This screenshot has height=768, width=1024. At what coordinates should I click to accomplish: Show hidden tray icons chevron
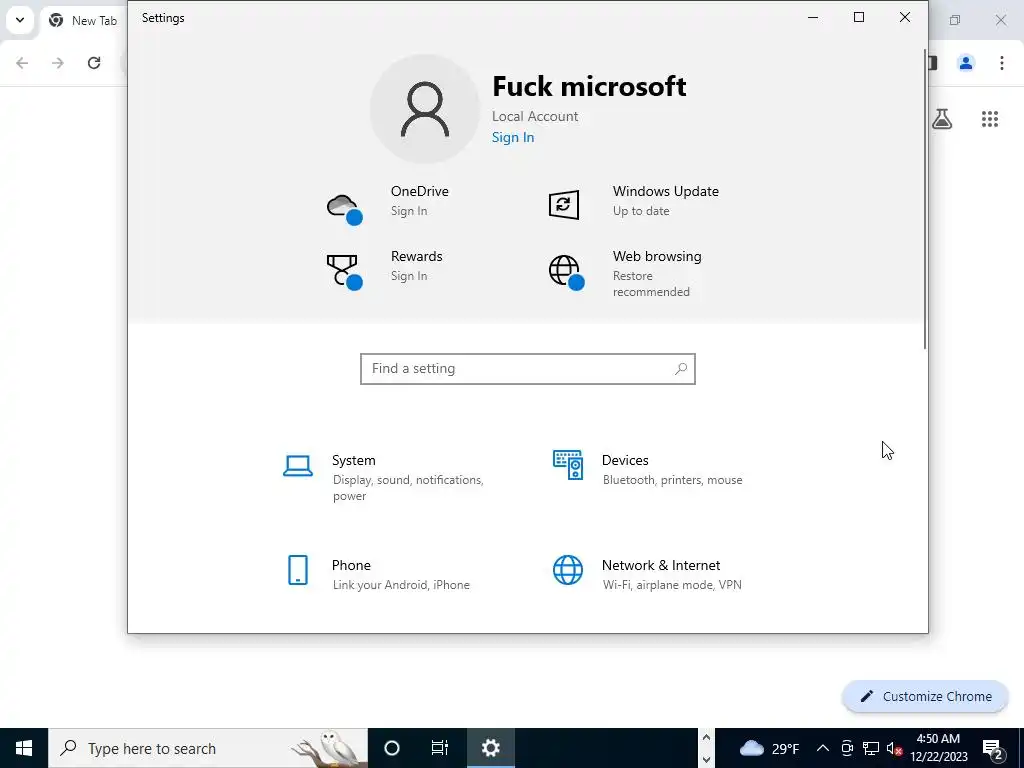point(823,748)
